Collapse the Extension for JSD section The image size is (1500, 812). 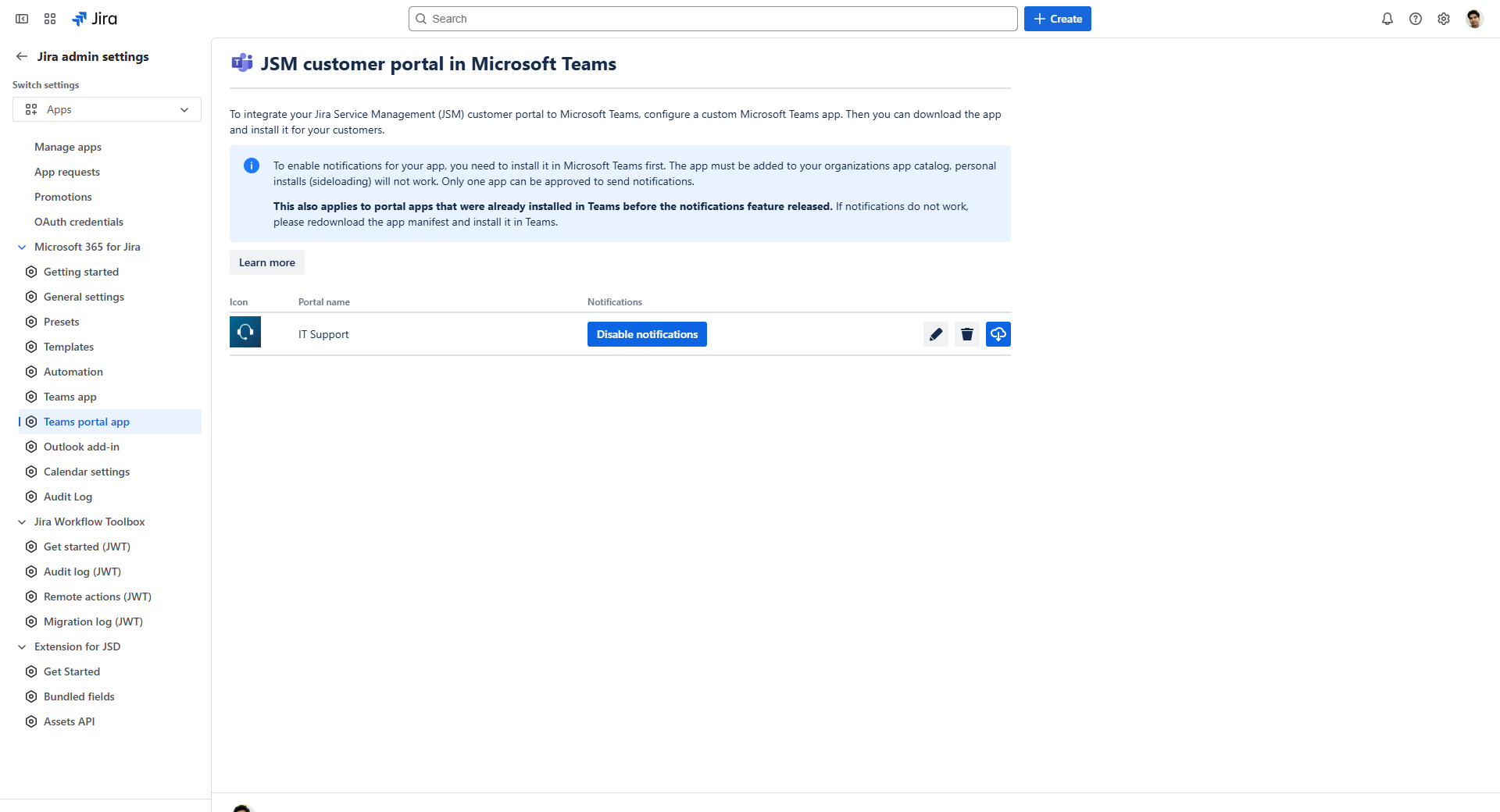22,646
